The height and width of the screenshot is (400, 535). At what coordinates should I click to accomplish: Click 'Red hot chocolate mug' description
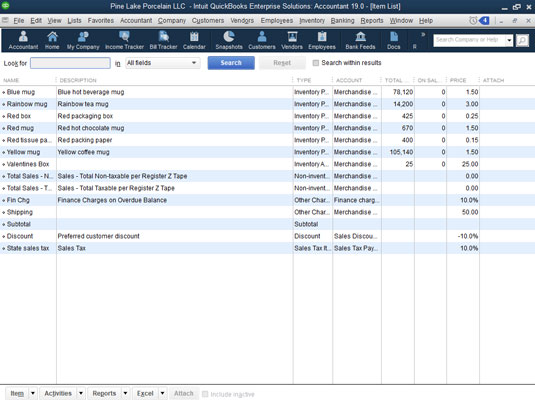91,128
